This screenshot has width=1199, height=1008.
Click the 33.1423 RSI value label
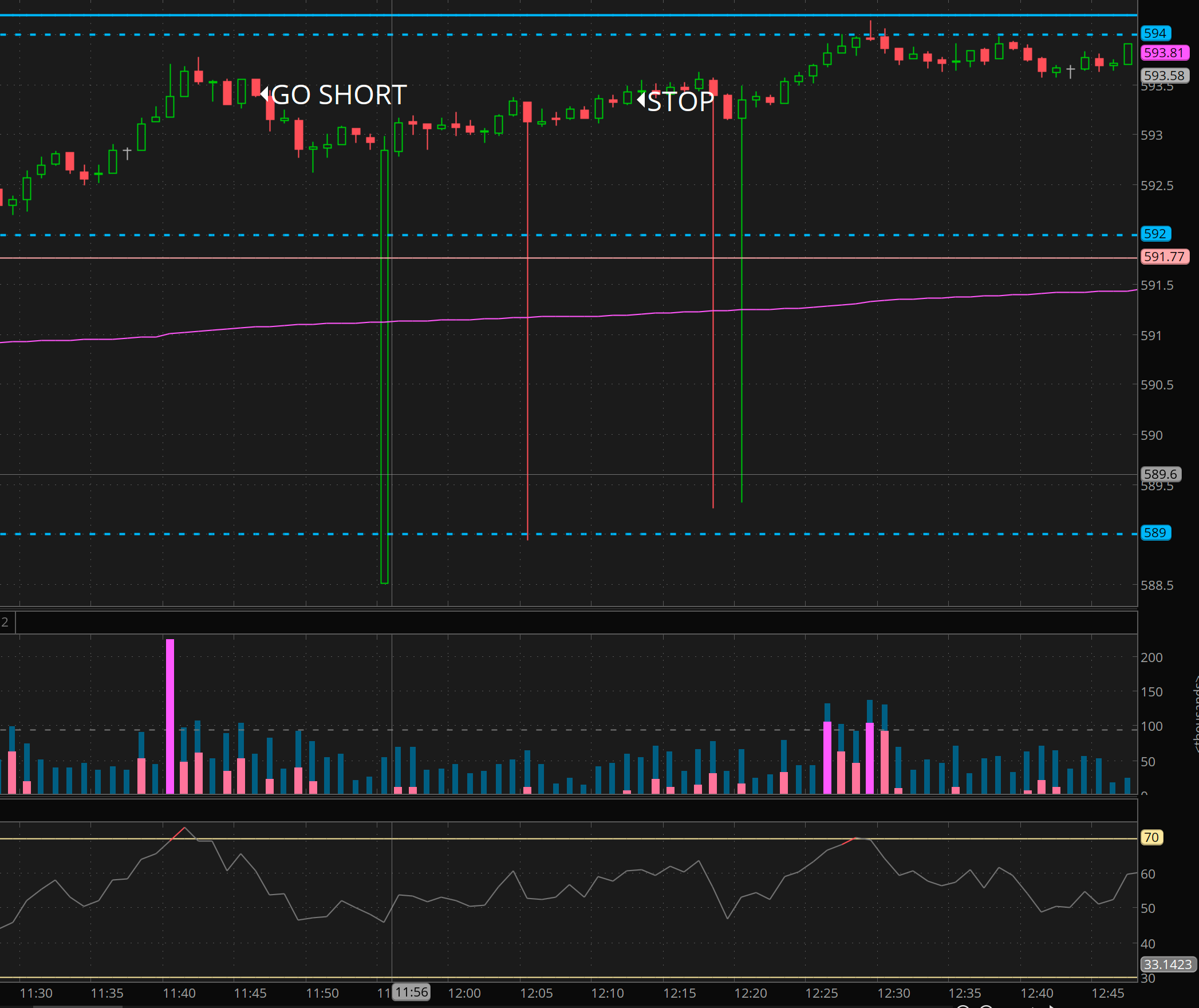click(1168, 964)
